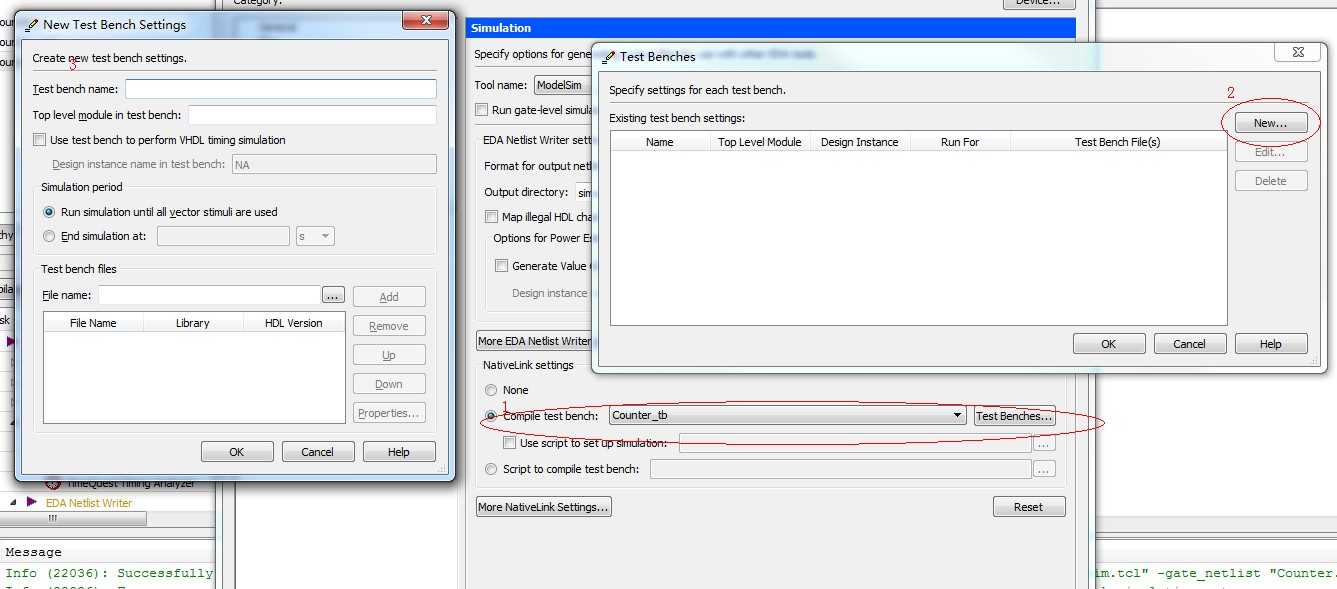The image size is (1337, 589).
Task: Click New... in the Test Benches dialog
Action: coord(1270,123)
